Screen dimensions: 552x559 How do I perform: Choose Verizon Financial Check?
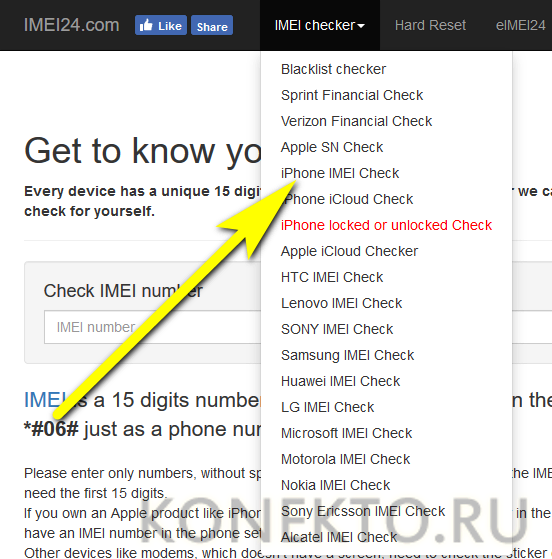point(356,121)
